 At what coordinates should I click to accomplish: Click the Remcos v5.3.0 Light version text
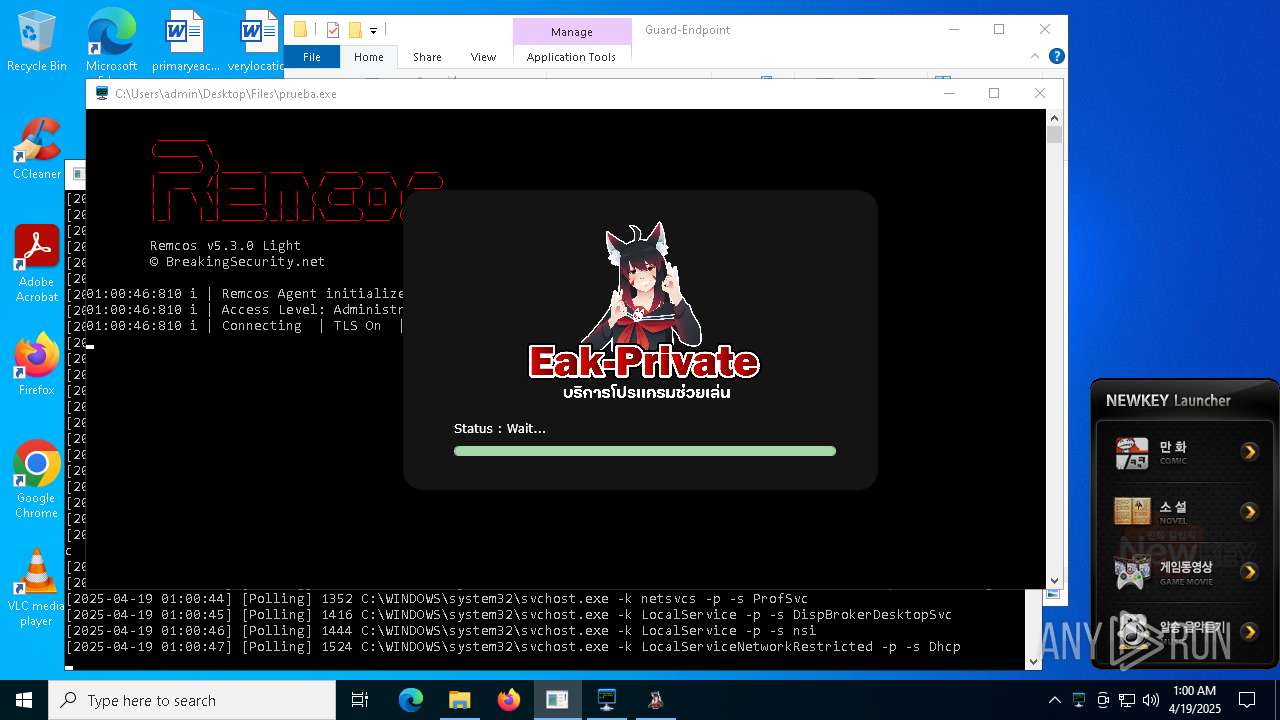(225, 245)
